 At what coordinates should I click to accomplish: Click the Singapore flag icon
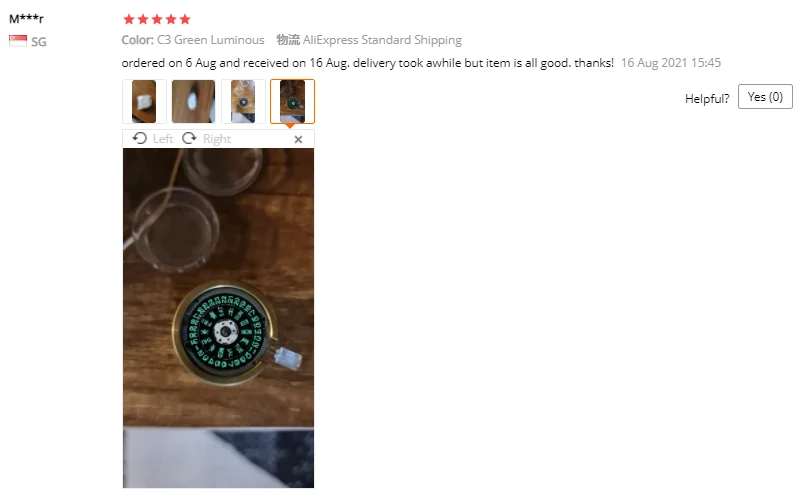18,41
